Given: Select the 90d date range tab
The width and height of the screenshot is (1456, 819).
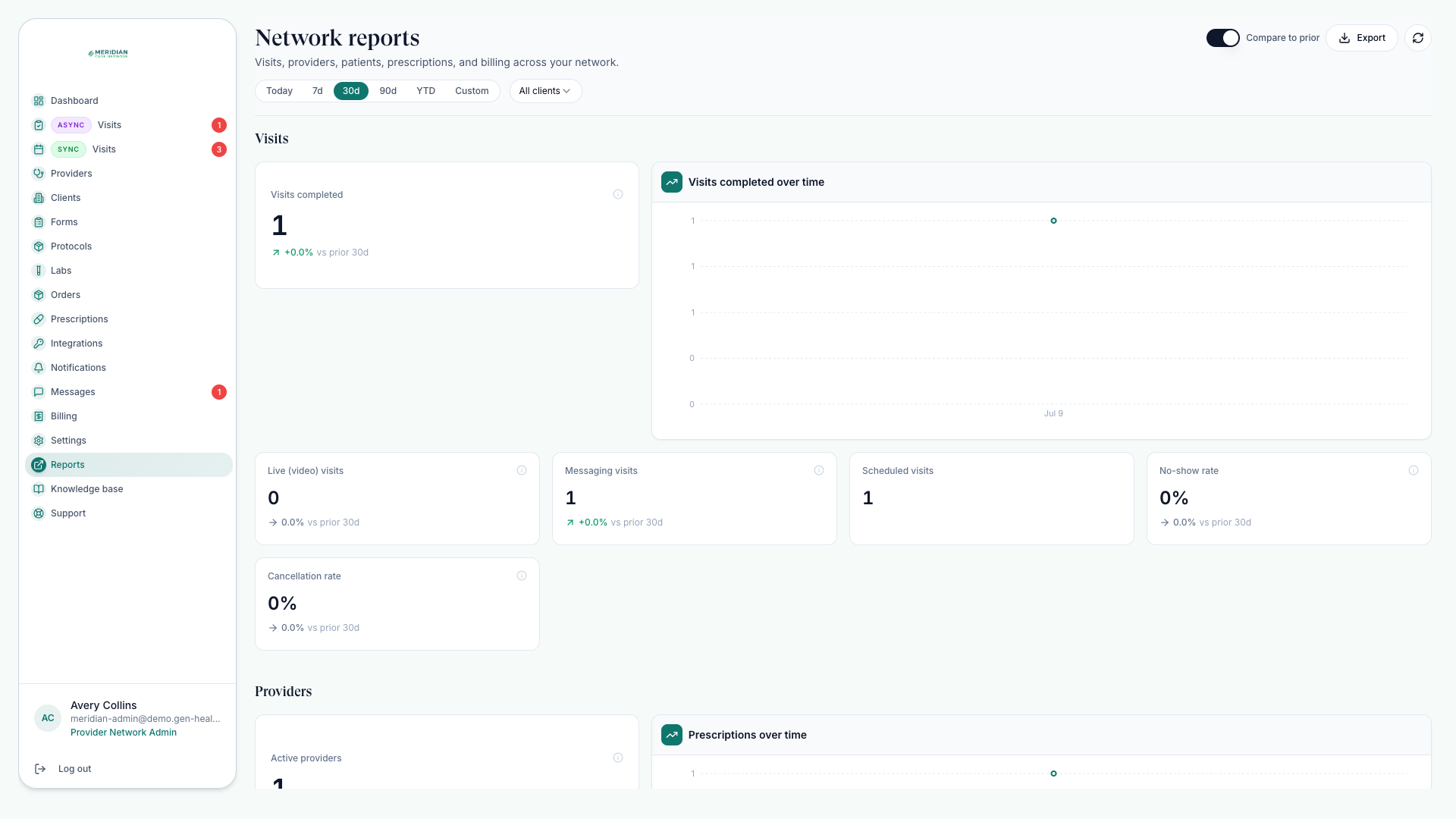Looking at the screenshot, I should coord(388,91).
